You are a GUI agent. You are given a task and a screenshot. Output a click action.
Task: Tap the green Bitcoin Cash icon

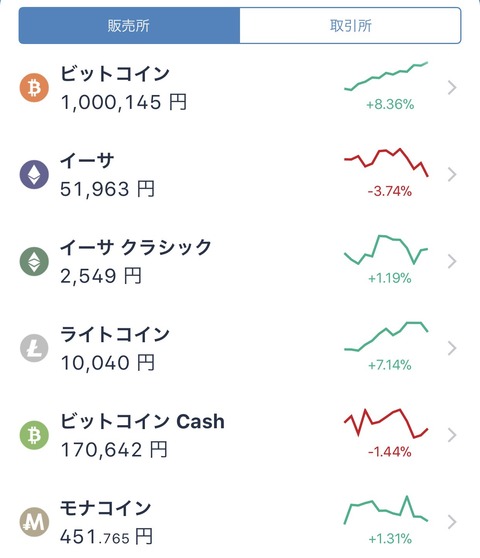34,435
